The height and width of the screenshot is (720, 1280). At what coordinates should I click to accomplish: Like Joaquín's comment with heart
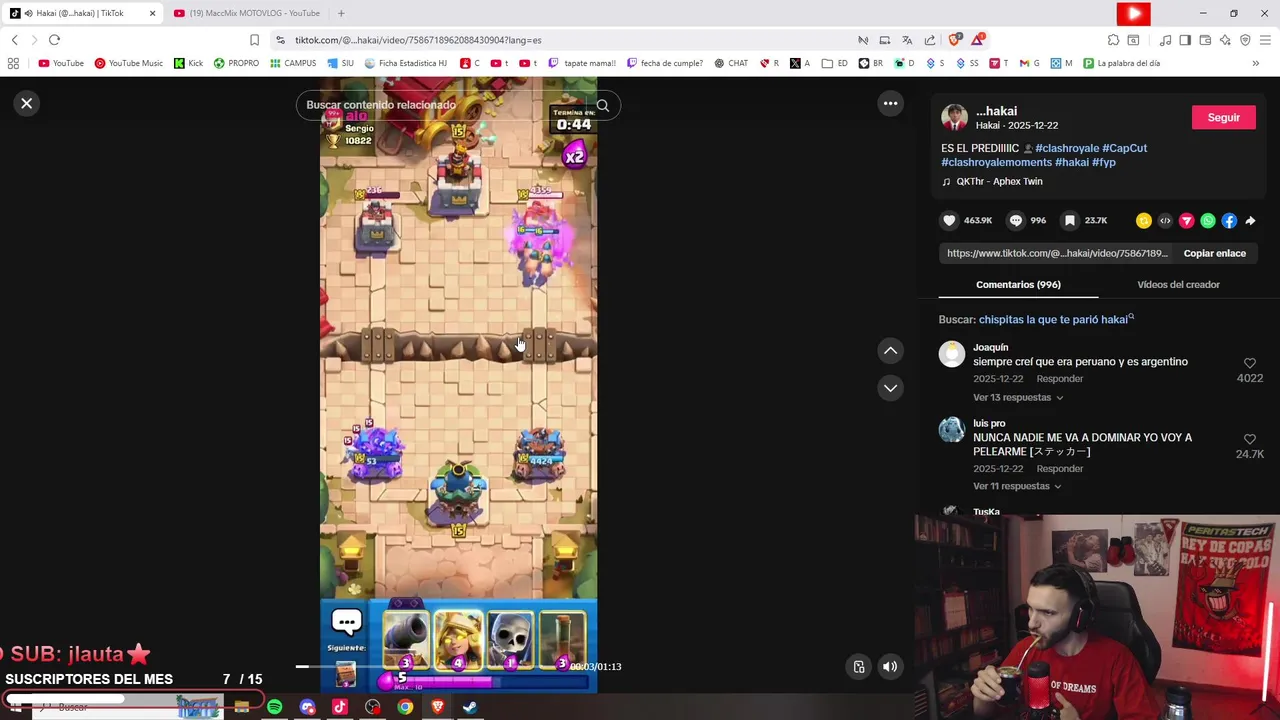click(1249, 363)
